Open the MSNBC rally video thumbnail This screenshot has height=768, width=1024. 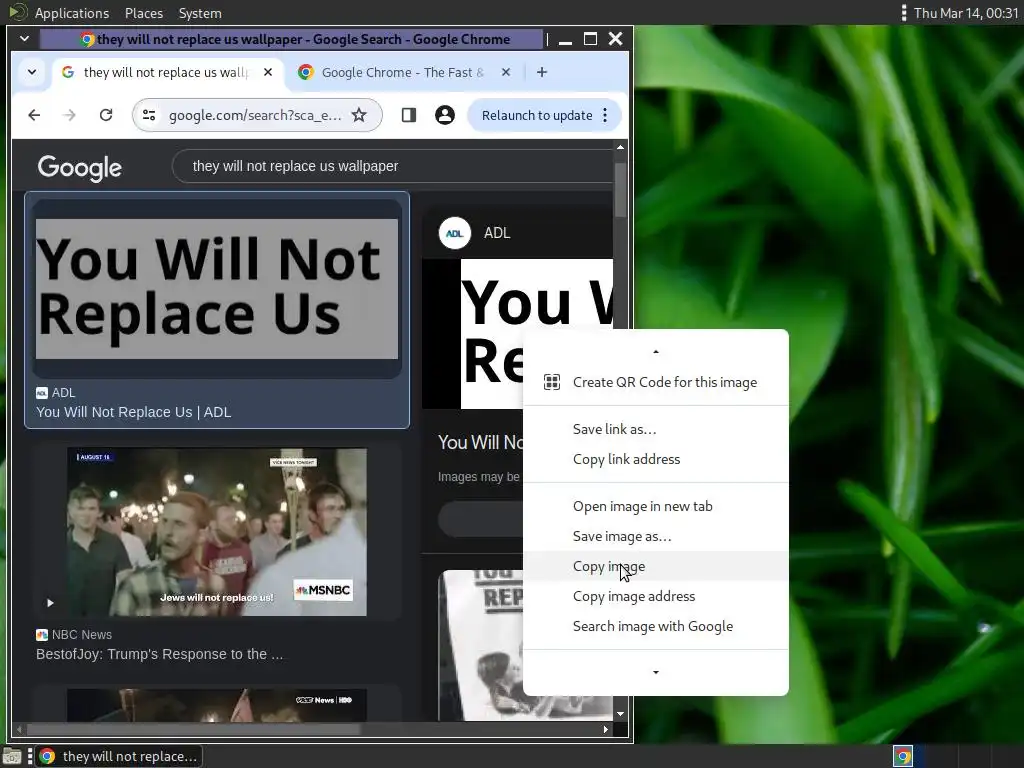coord(217,532)
